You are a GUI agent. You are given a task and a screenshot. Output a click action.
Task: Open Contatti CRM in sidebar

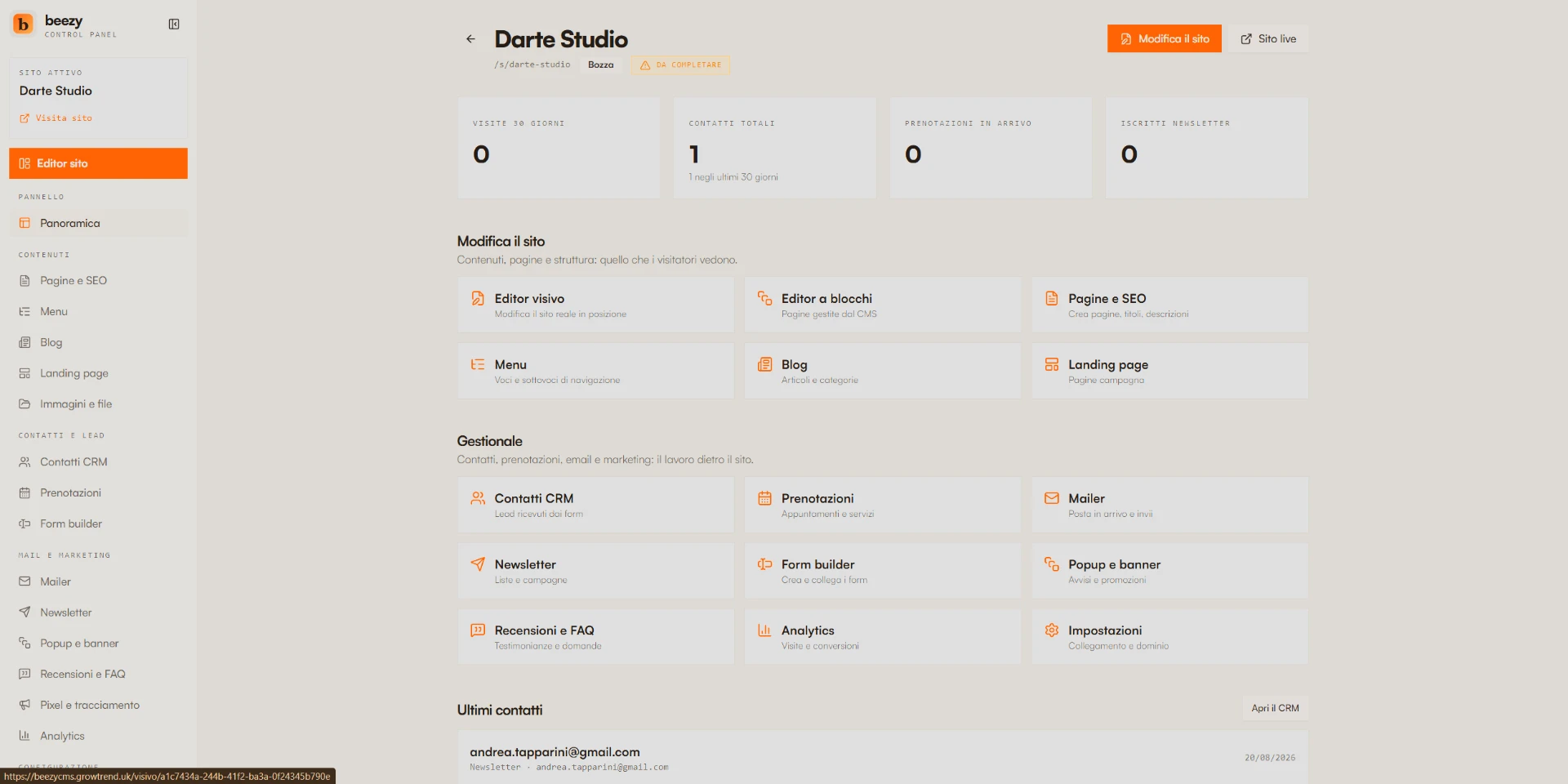[98, 462]
